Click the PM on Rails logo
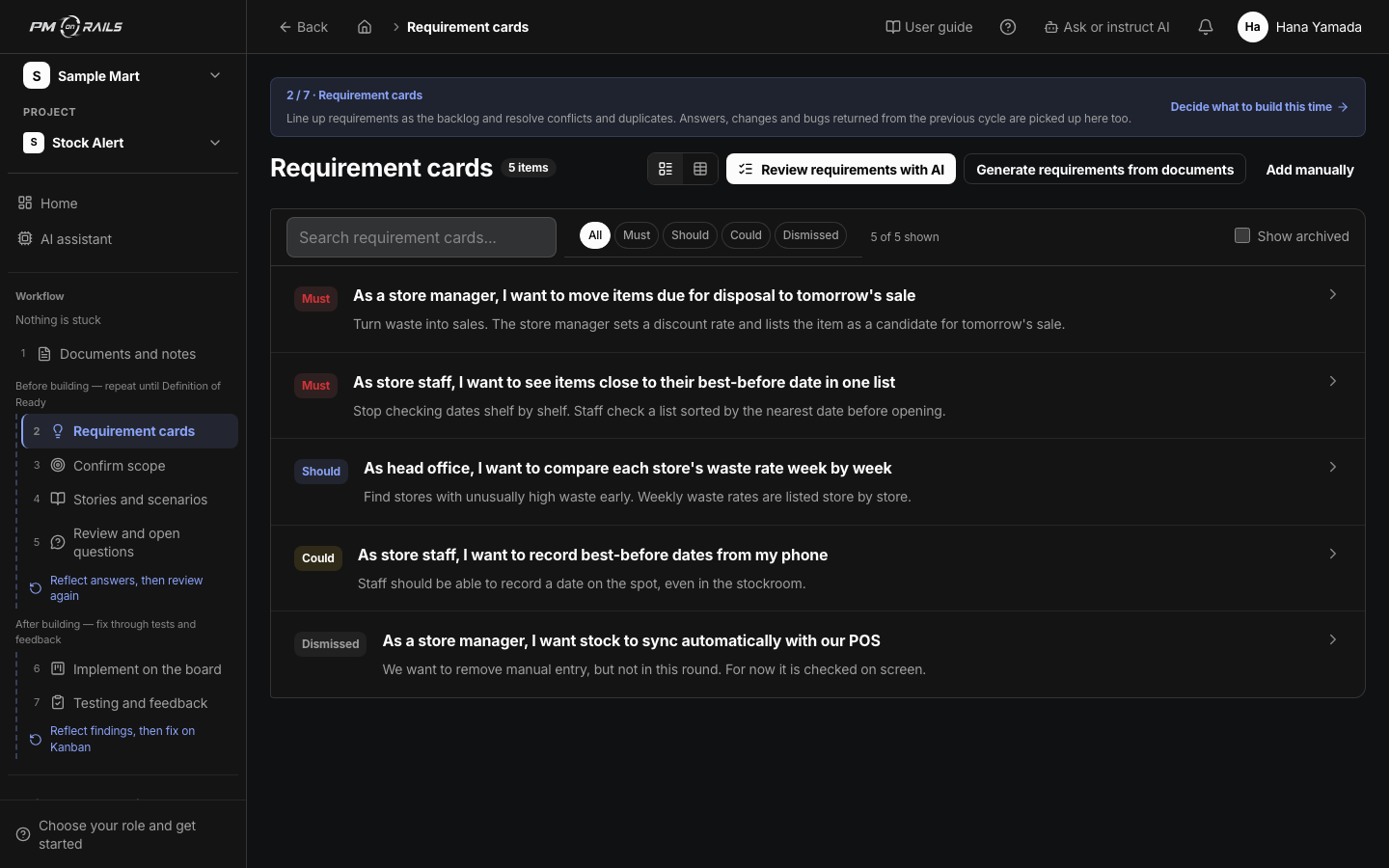 (x=76, y=27)
